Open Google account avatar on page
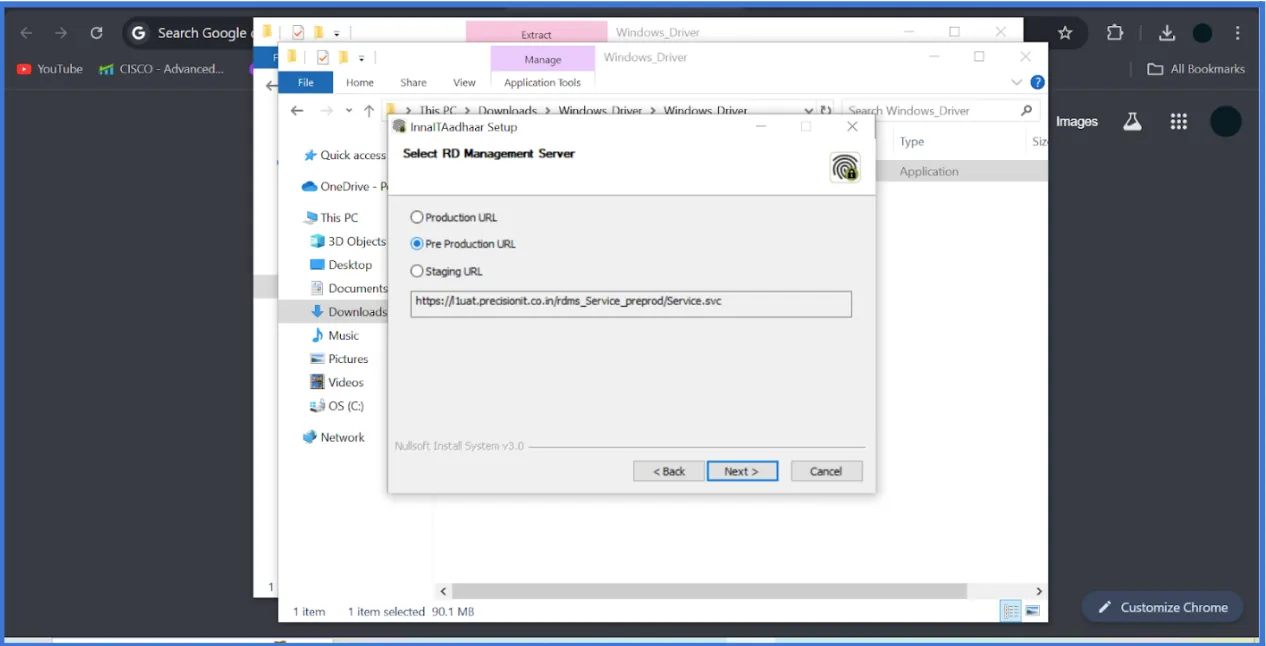Image resolution: width=1266 pixels, height=646 pixels. point(1226,122)
